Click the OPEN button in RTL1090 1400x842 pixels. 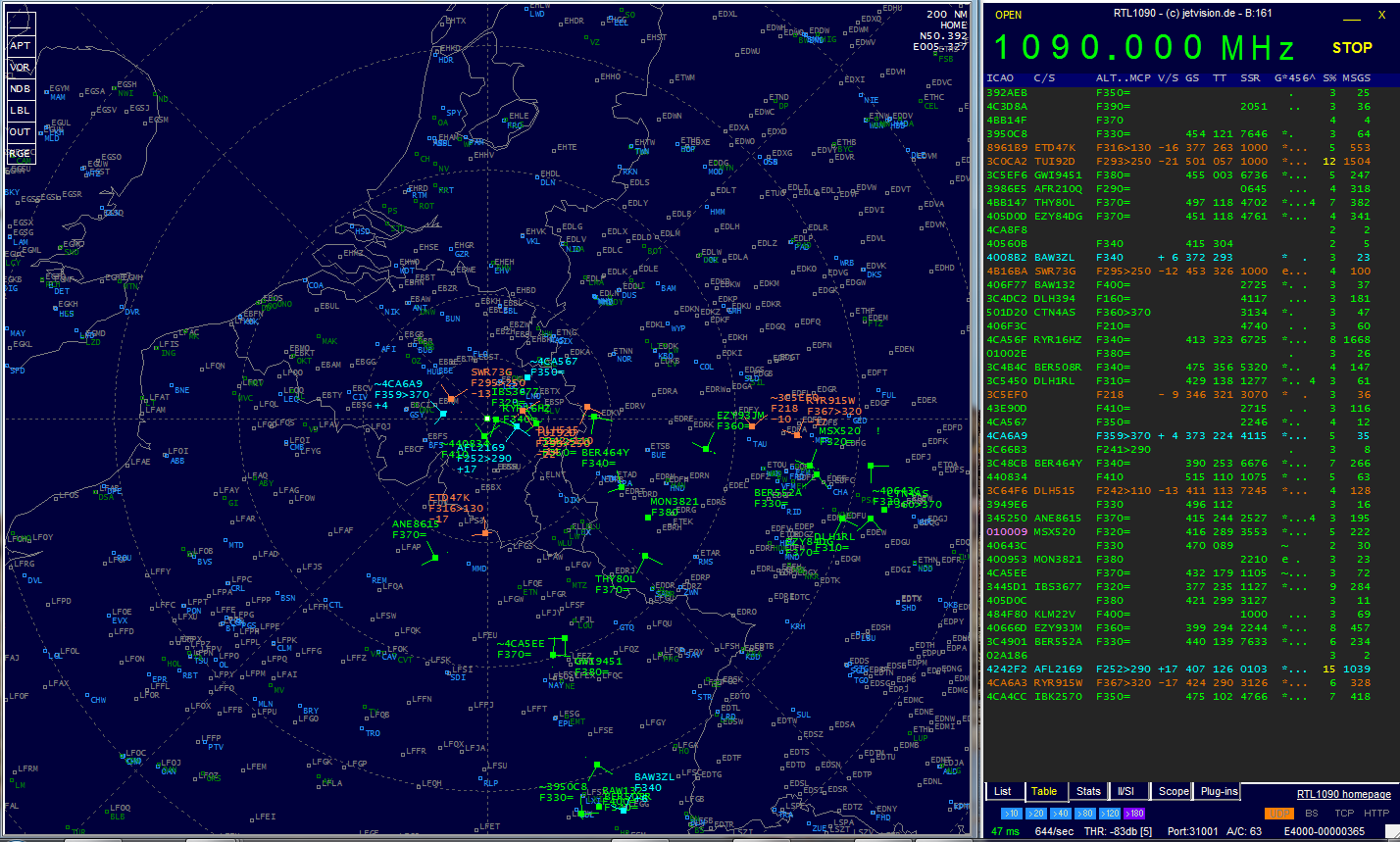[x=1008, y=15]
